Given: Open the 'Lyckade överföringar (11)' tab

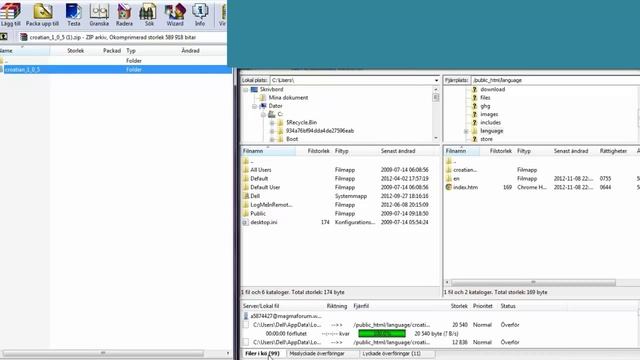Looking at the screenshot, I should (391, 353).
